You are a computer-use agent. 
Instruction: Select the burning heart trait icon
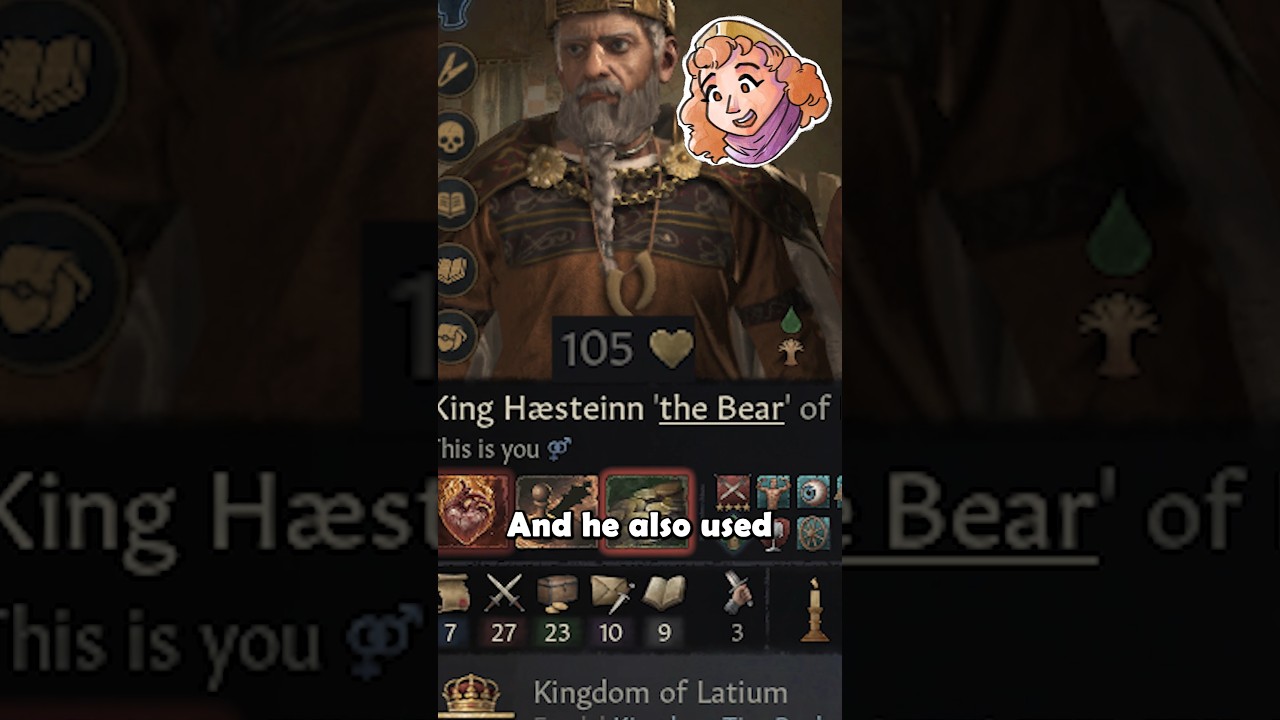[473, 511]
